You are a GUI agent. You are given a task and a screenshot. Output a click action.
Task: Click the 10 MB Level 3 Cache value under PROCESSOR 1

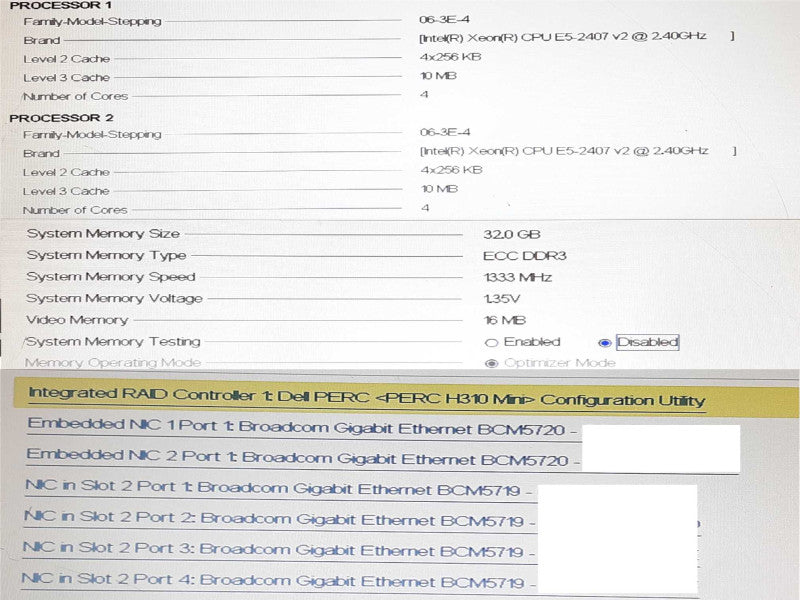(438, 76)
